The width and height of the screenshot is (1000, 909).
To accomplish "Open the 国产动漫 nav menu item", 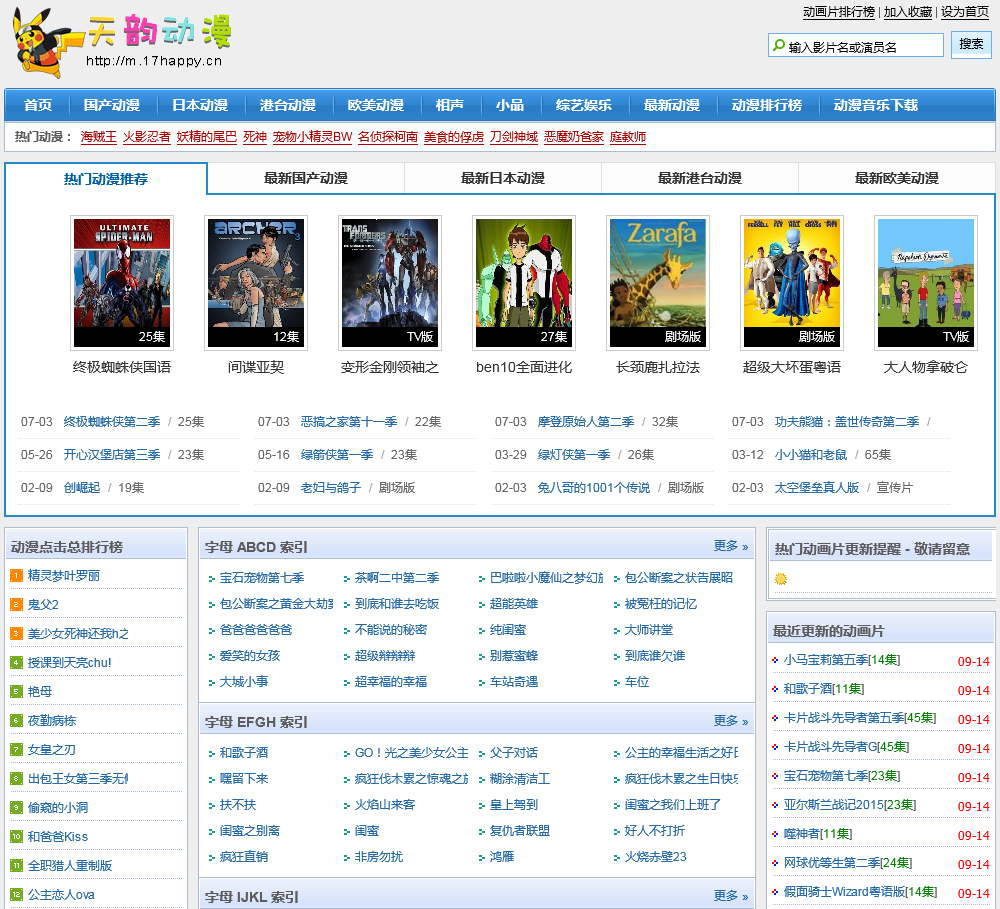I will point(112,105).
